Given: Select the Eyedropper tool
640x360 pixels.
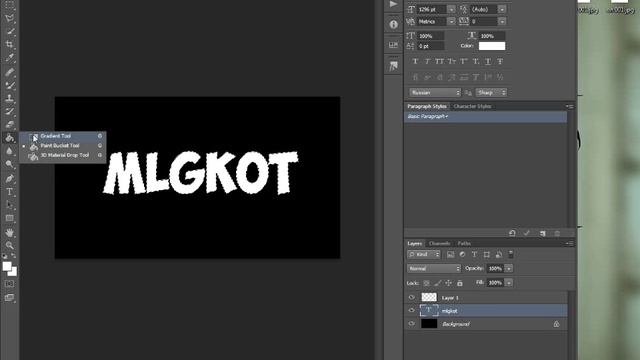Looking at the screenshot, I should point(9,57).
